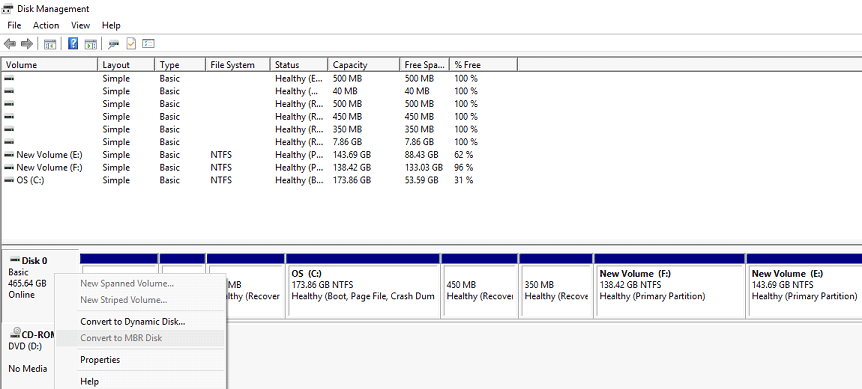Choose Help in the context menu
This screenshot has height=389, width=862.
(x=141, y=381)
